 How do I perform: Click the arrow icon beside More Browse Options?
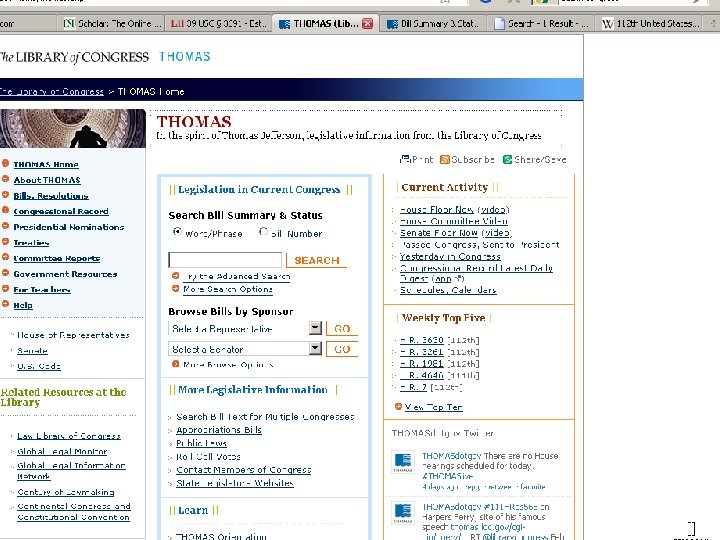tap(175, 364)
